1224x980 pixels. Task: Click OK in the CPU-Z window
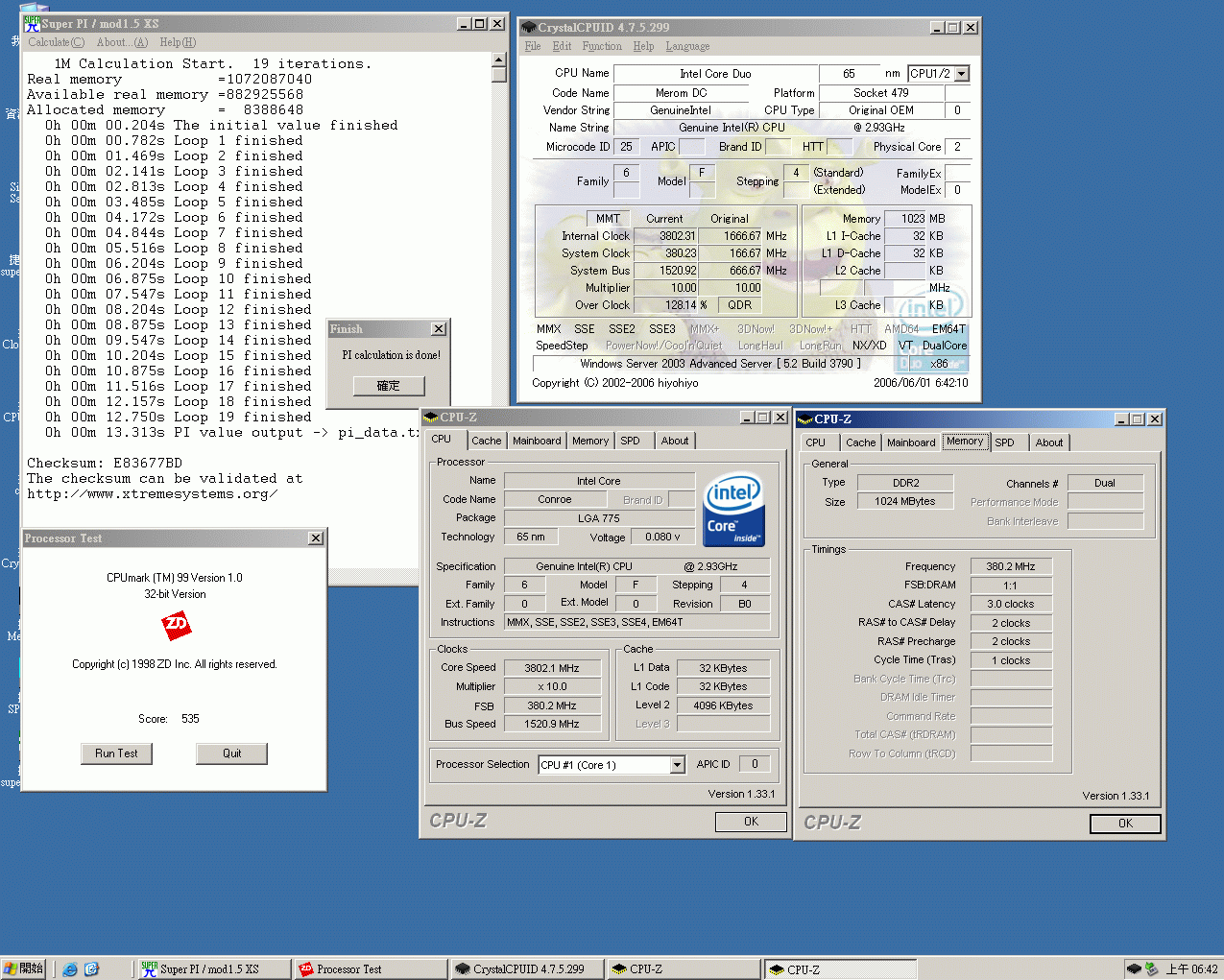(x=751, y=822)
